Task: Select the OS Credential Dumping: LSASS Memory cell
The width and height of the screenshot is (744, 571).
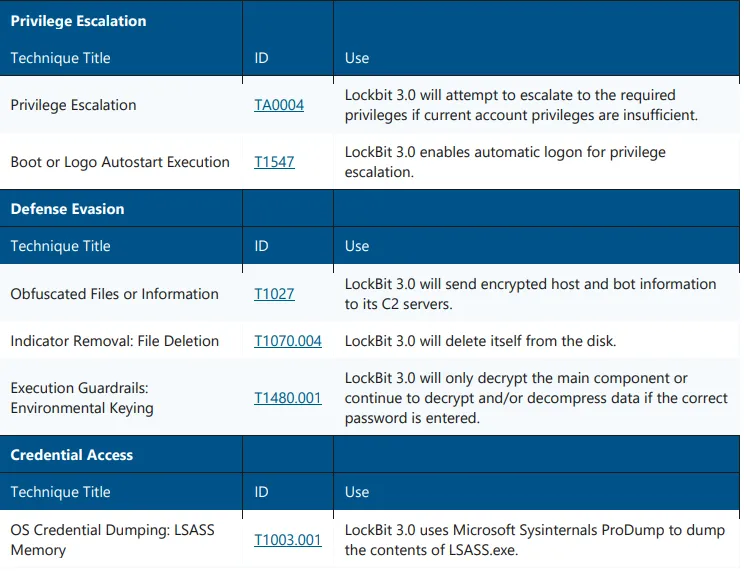Action: (x=112, y=540)
